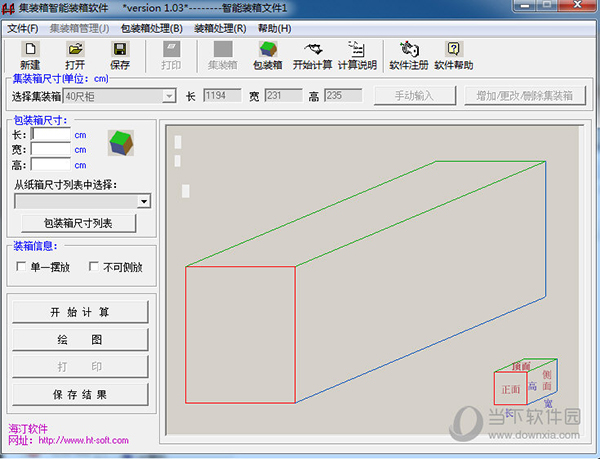Click the 长 length input field
This screenshot has width=600, height=459.
(51, 133)
